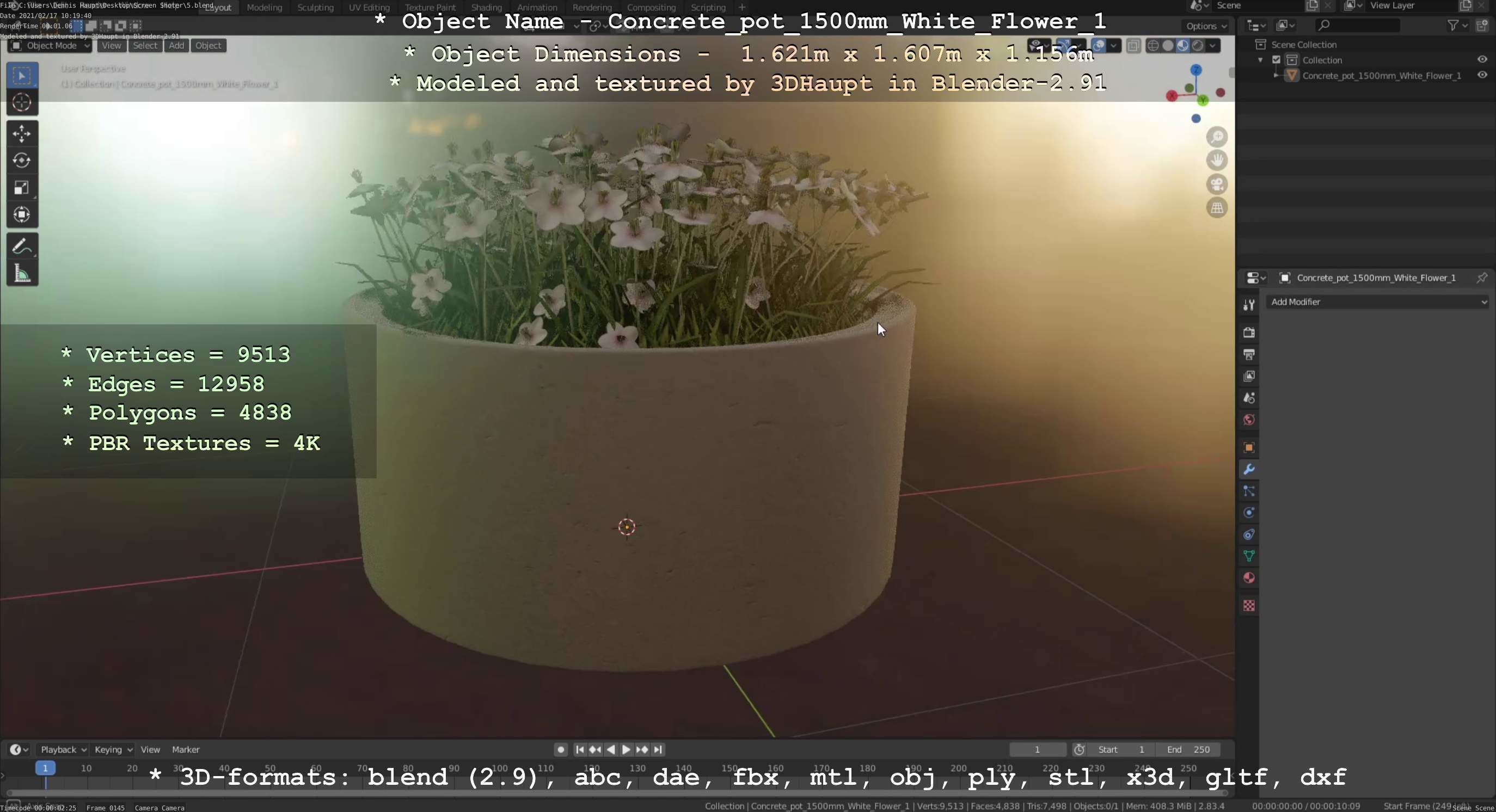This screenshot has height=812, width=1496.
Task: Select the Measure tool
Action: (x=22, y=273)
